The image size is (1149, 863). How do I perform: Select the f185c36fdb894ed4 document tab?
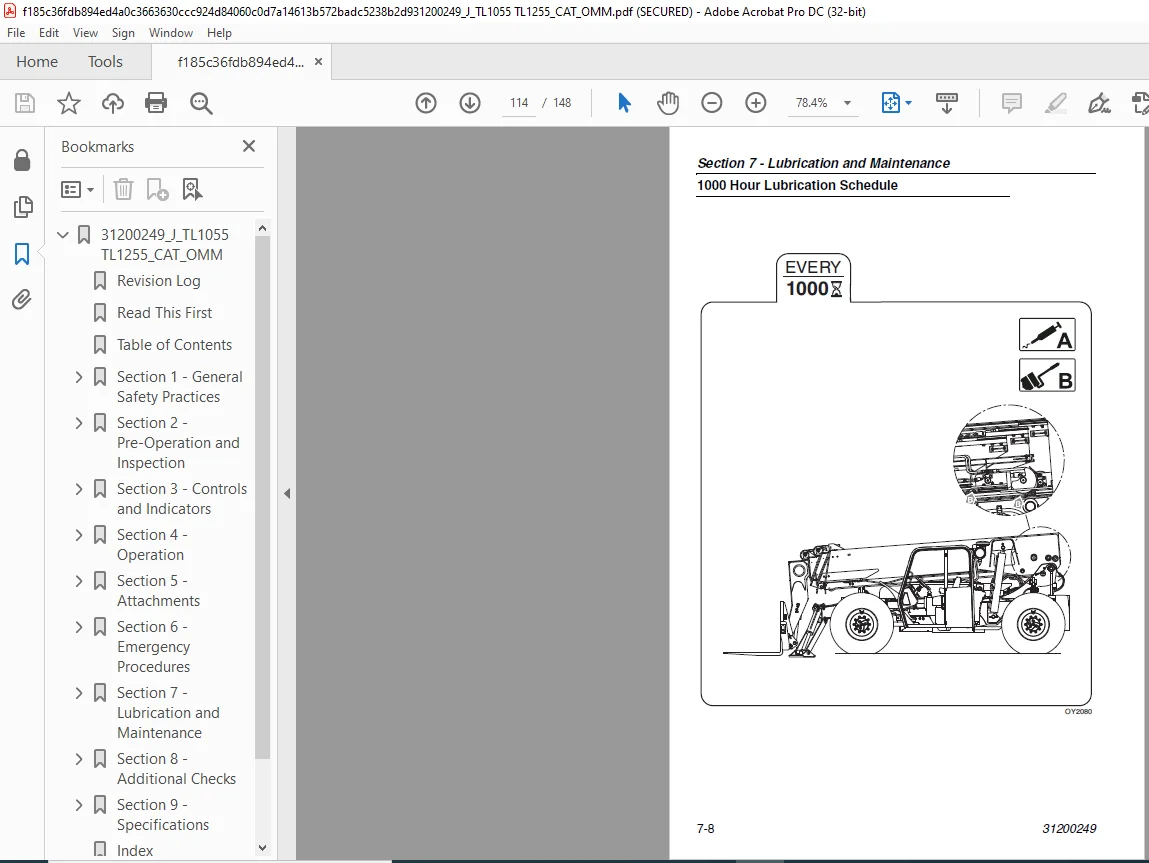[x=240, y=62]
